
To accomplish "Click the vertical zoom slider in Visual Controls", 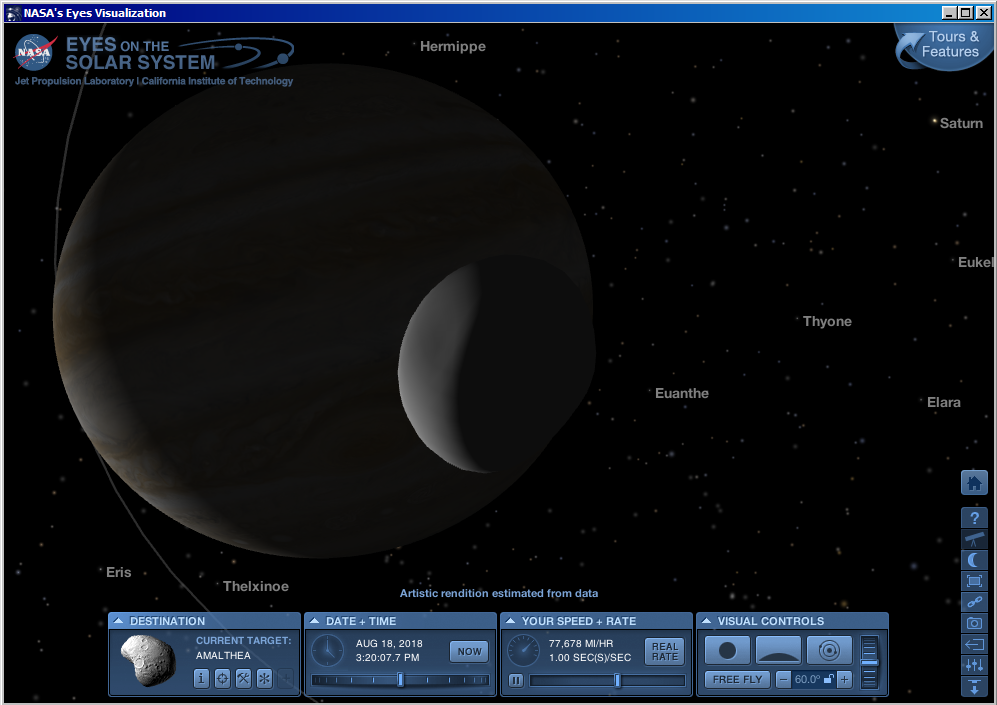I will tap(869, 662).
